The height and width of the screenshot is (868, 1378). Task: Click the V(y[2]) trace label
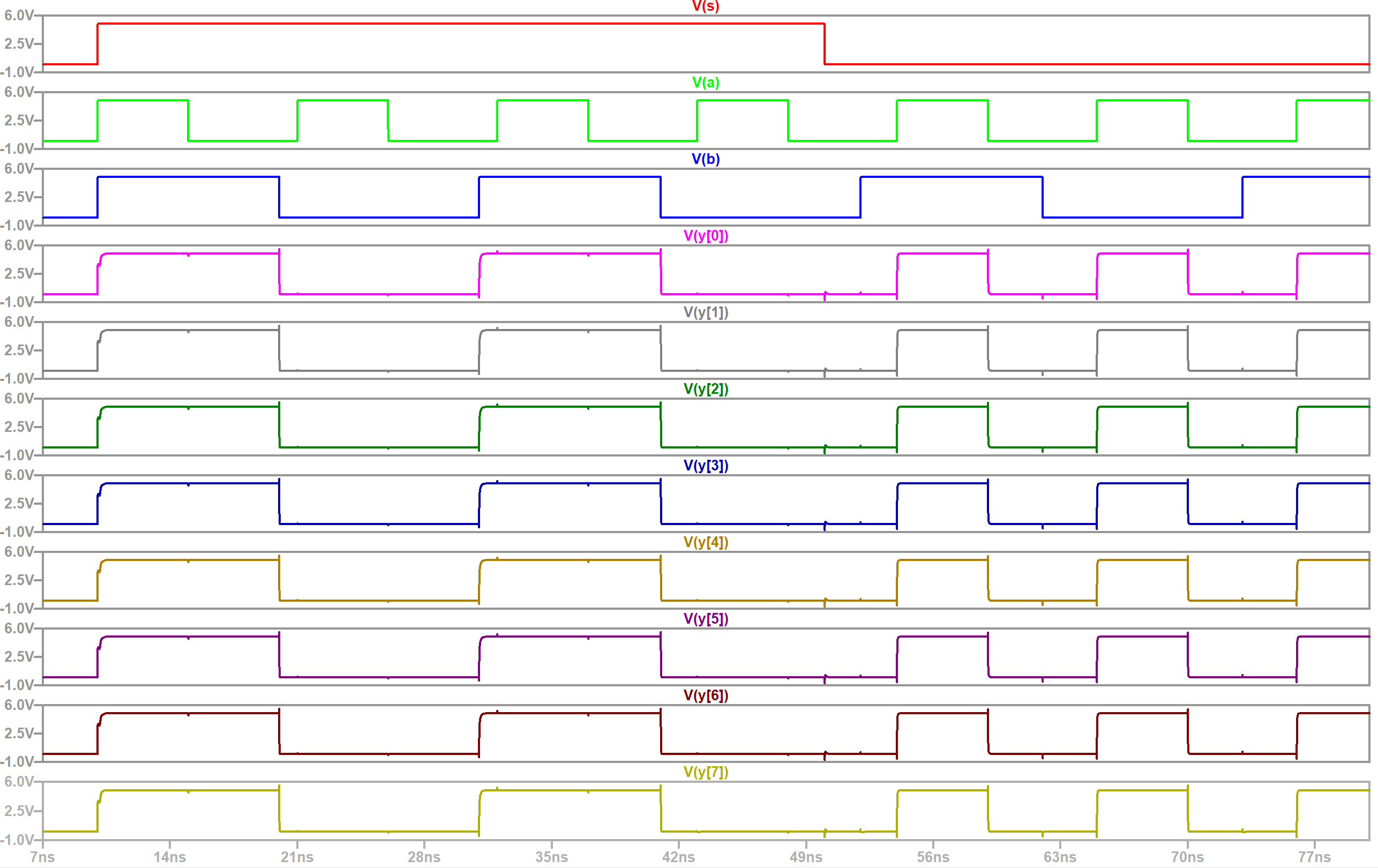pyautogui.click(x=705, y=389)
